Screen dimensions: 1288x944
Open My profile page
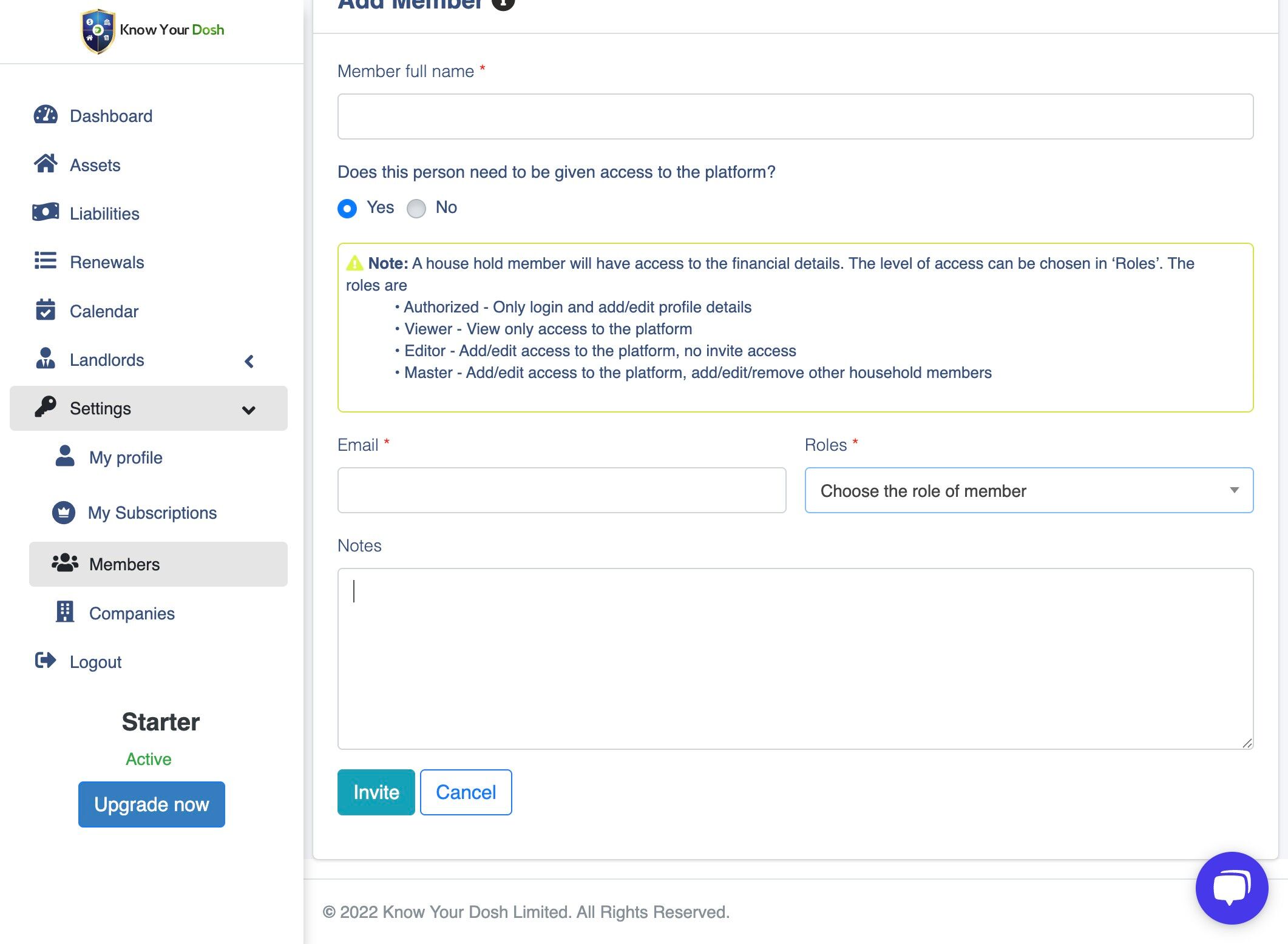coord(125,457)
